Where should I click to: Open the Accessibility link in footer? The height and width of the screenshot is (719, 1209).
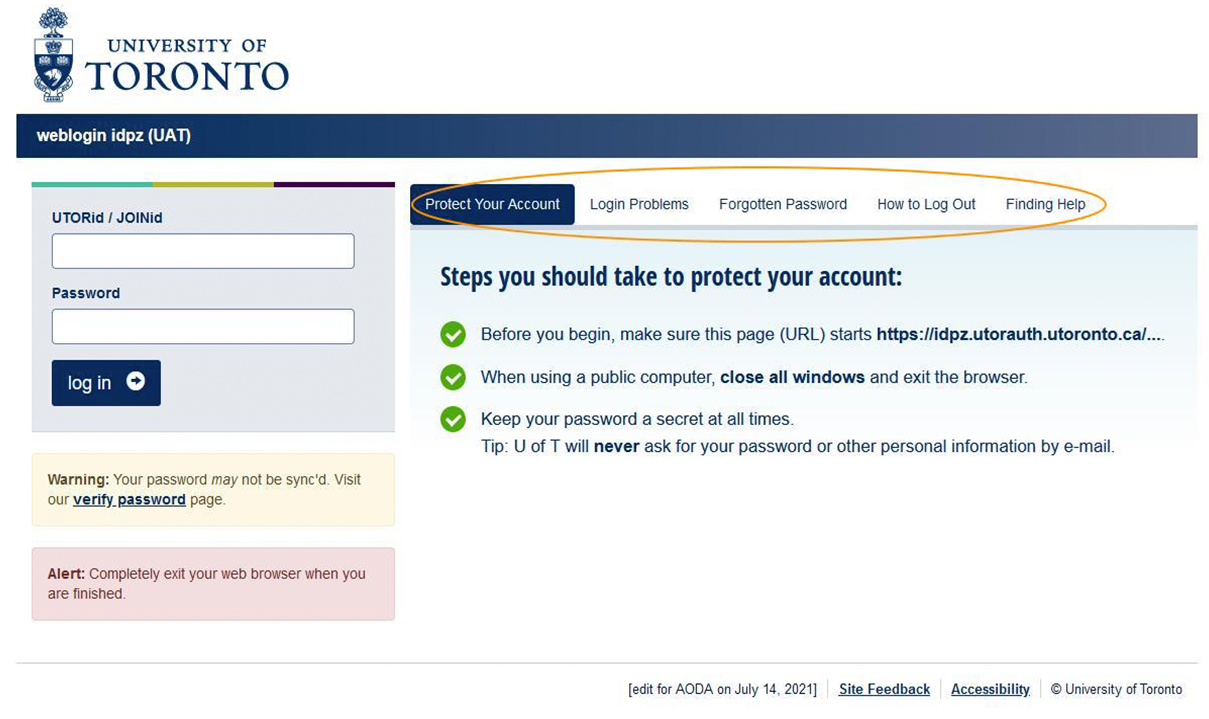[x=990, y=689]
